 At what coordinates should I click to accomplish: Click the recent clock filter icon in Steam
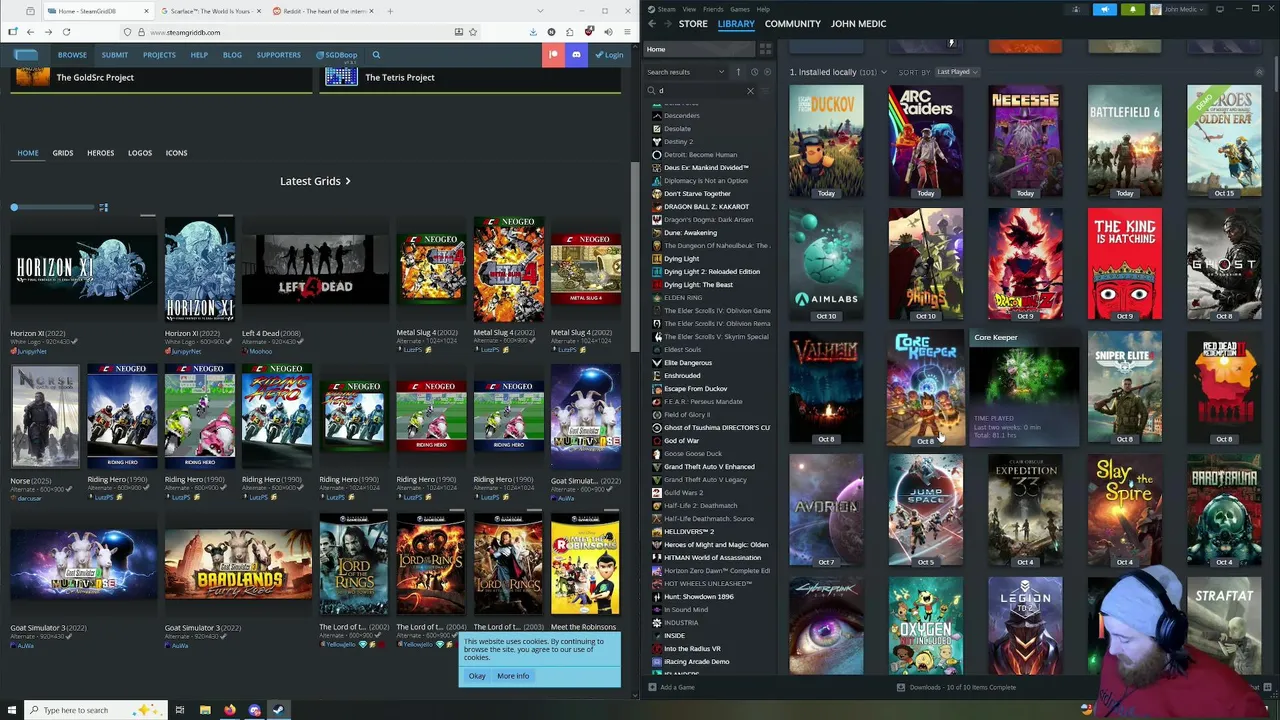pyautogui.click(x=754, y=72)
